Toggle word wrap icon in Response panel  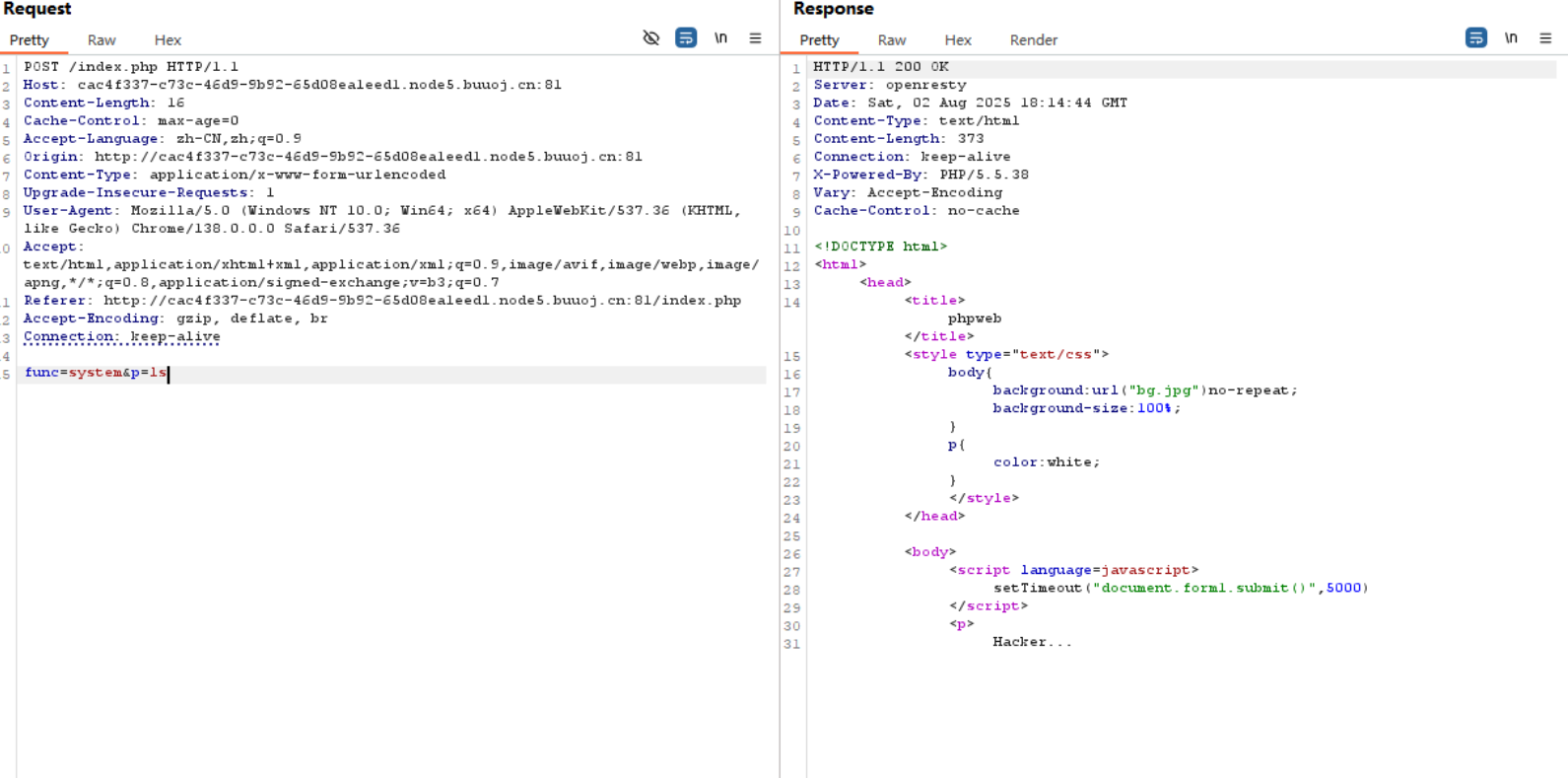point(1476,38)
